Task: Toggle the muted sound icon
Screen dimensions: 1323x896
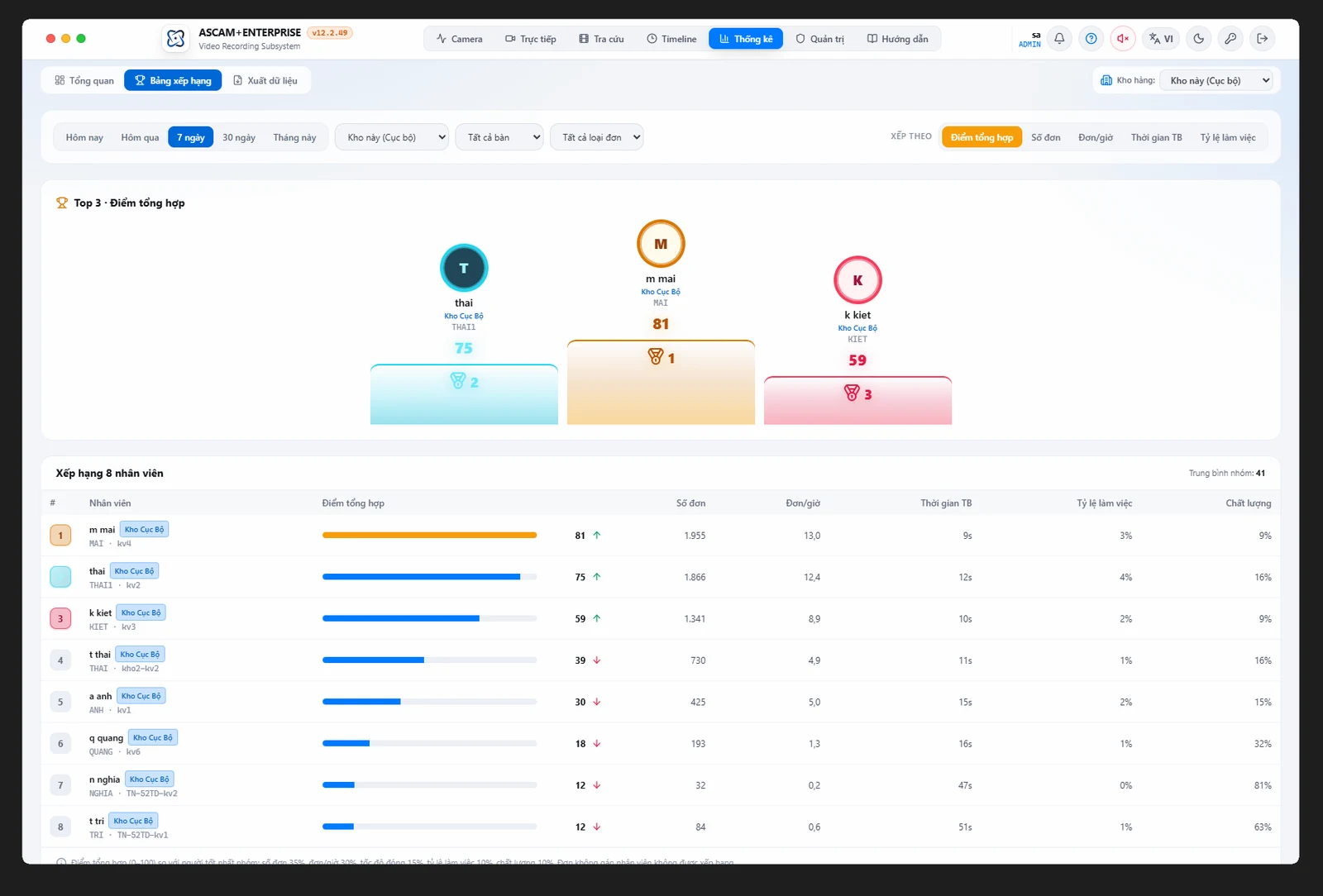Action: [1123, 39]
